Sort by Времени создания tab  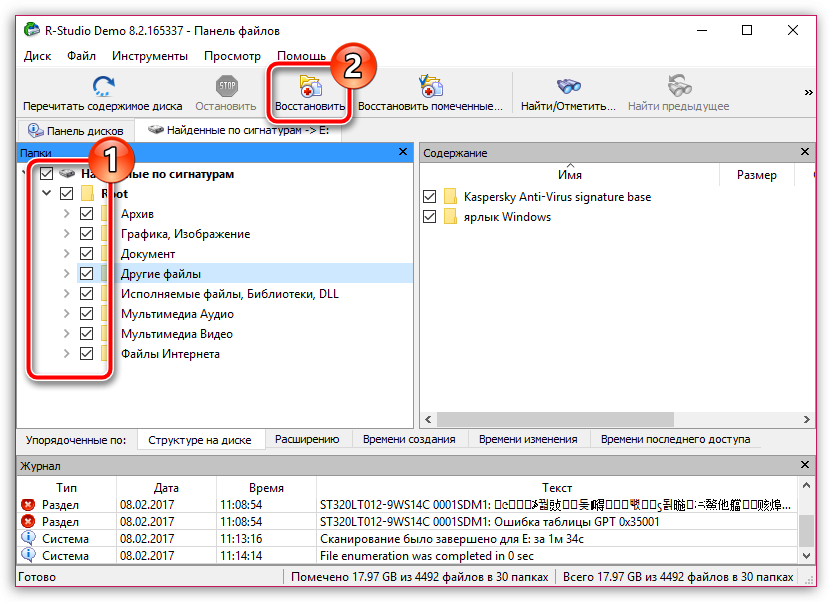(x=409, y=439)
